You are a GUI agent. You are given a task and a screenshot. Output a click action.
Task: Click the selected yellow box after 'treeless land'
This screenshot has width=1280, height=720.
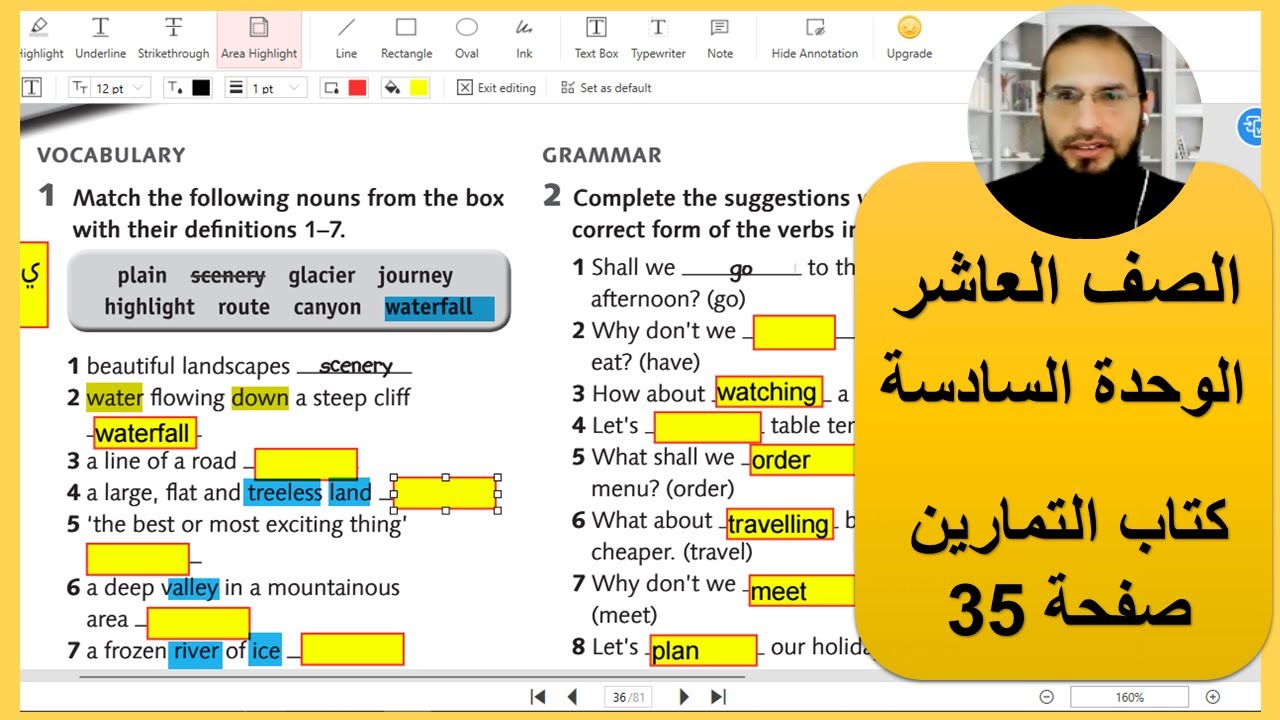(445, 493)
